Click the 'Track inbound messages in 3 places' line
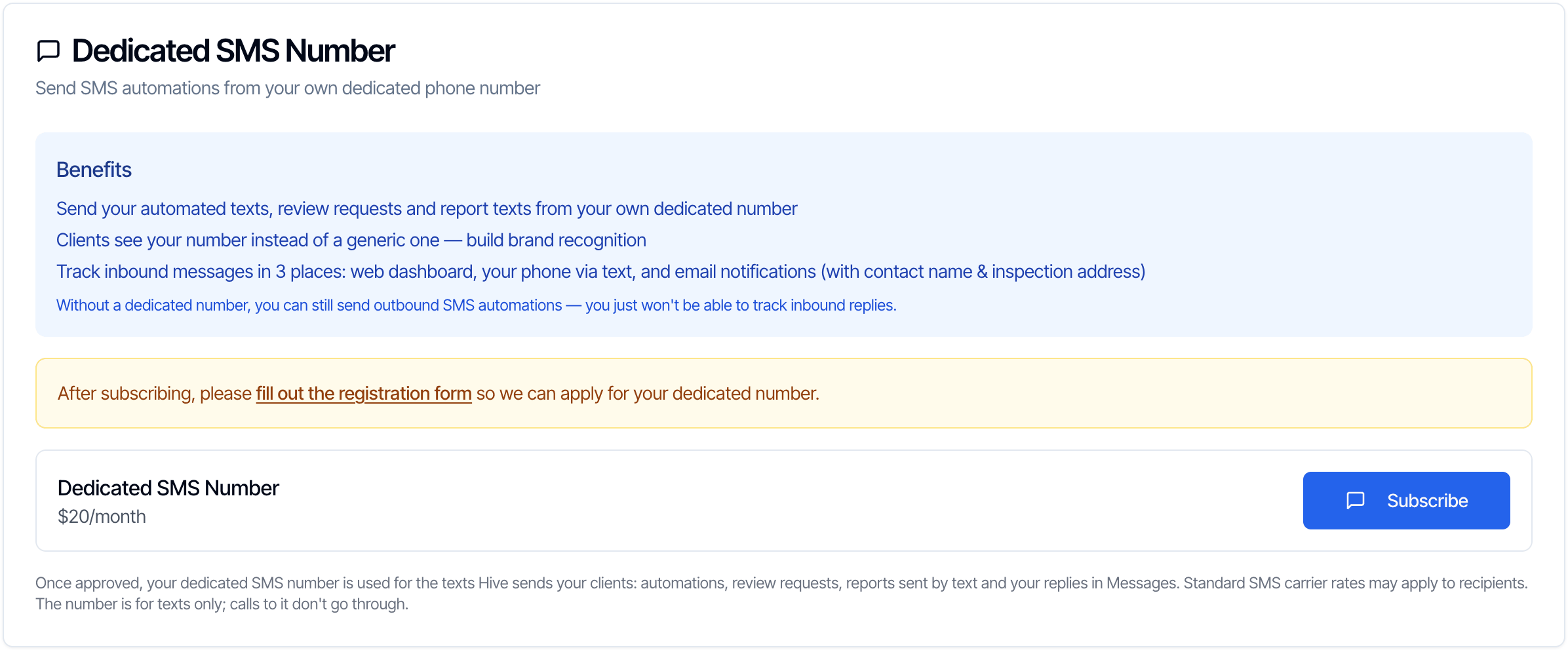1568x650 pixels. [x=601, y=272]
